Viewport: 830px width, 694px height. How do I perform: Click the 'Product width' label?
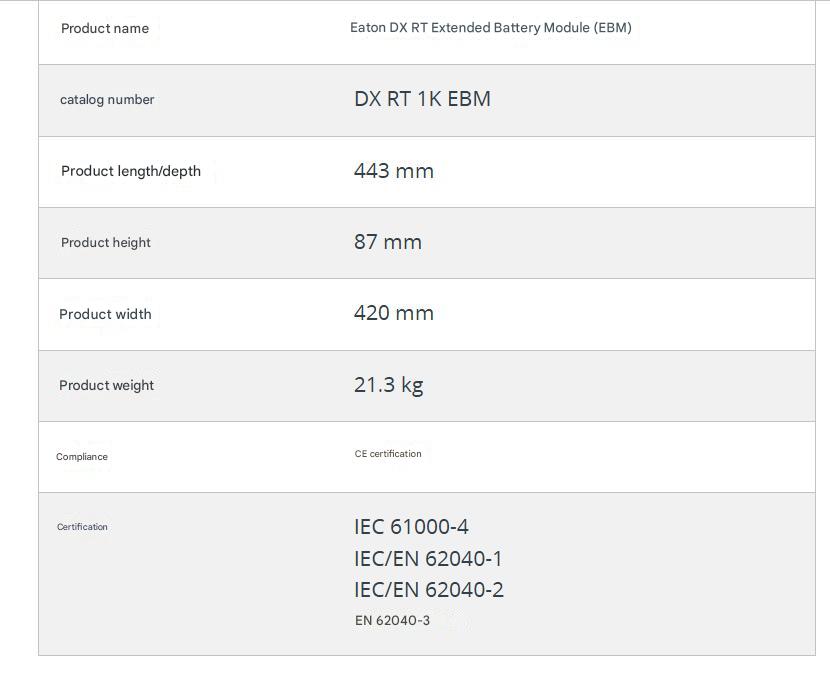click(x=105, y=314)
